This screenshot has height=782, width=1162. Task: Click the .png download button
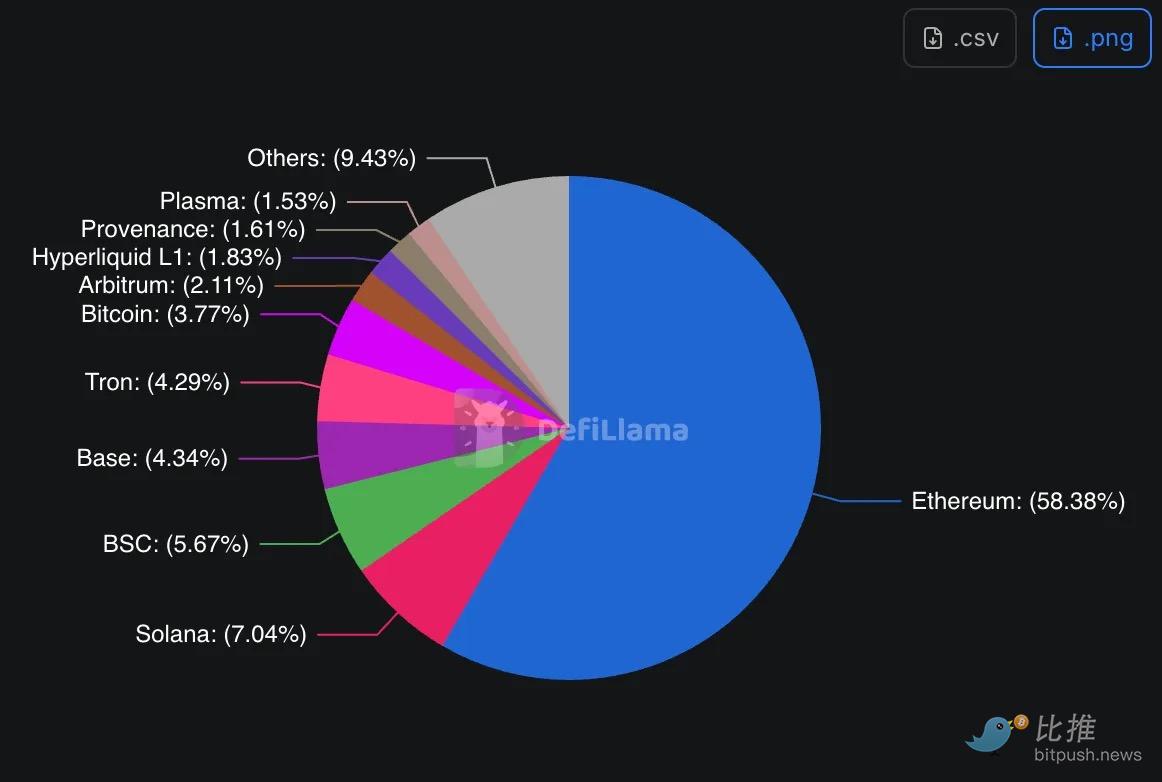point(1092,38)
